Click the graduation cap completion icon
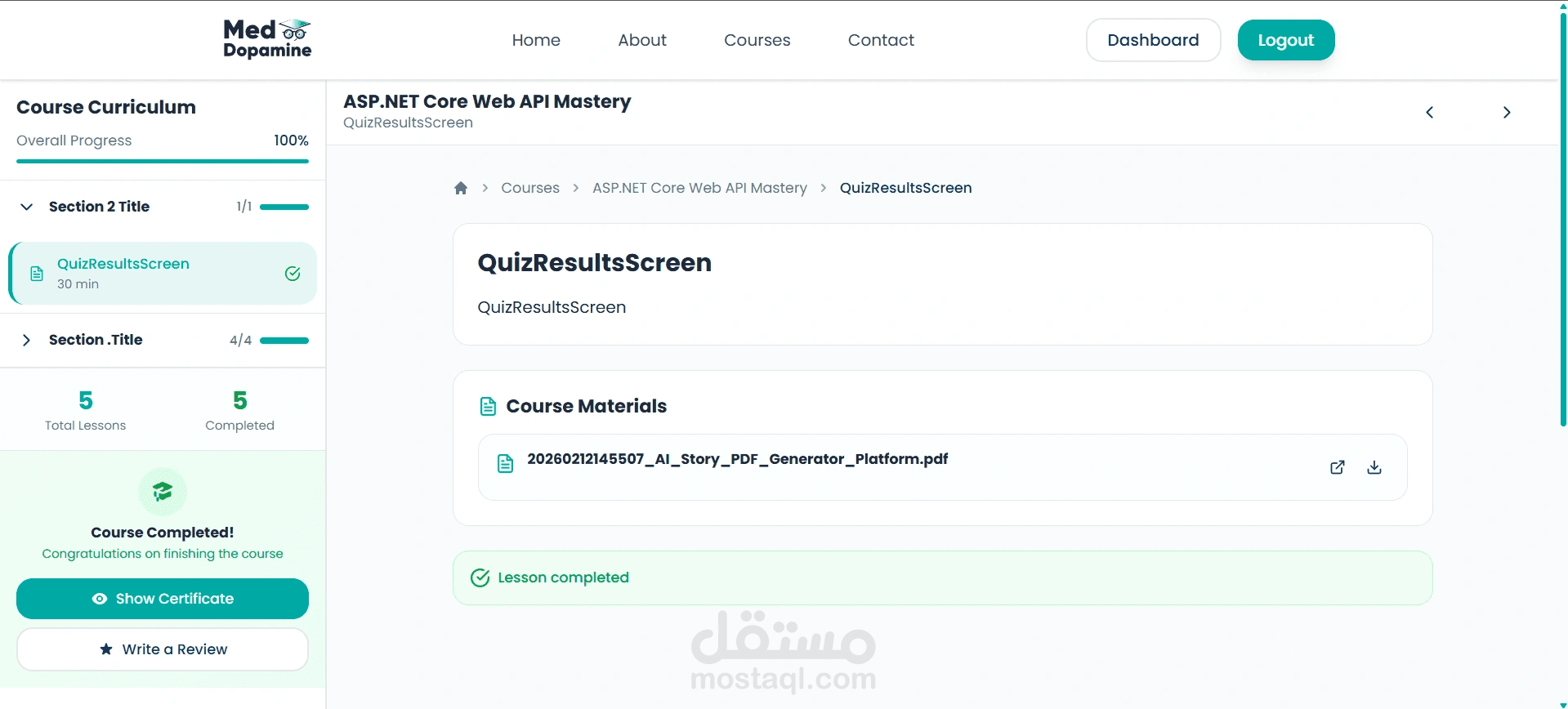Image resolution: width=1568 pixels, height=709 pixels. [x=163, y=492]
